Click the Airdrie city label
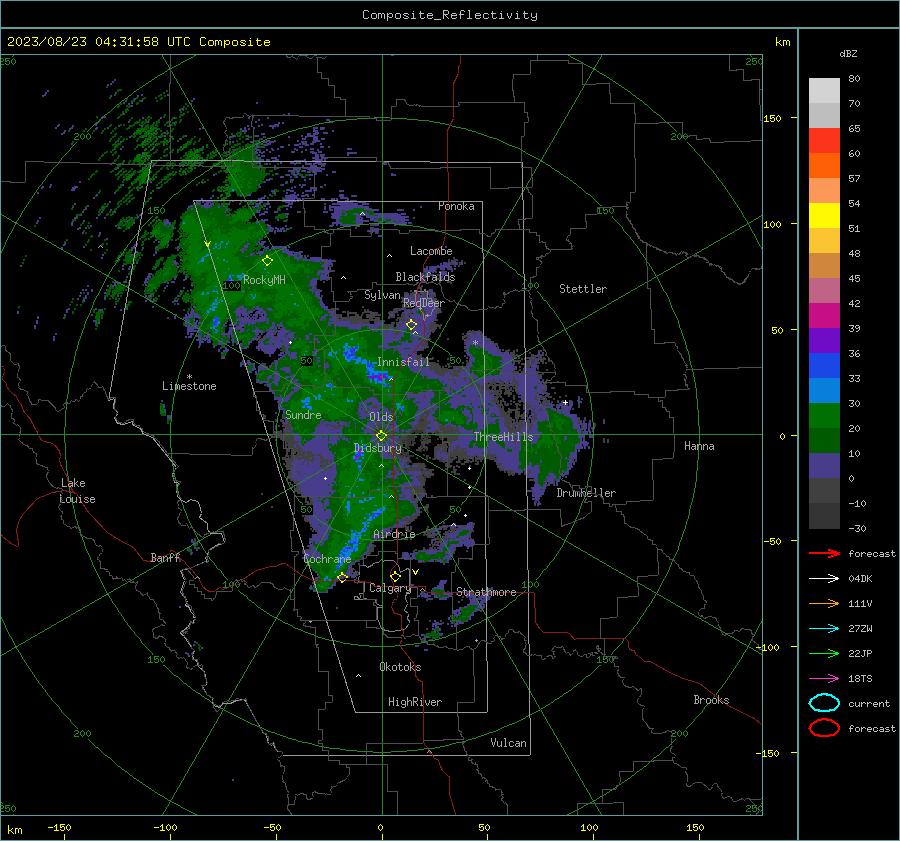 pos(394,534)
